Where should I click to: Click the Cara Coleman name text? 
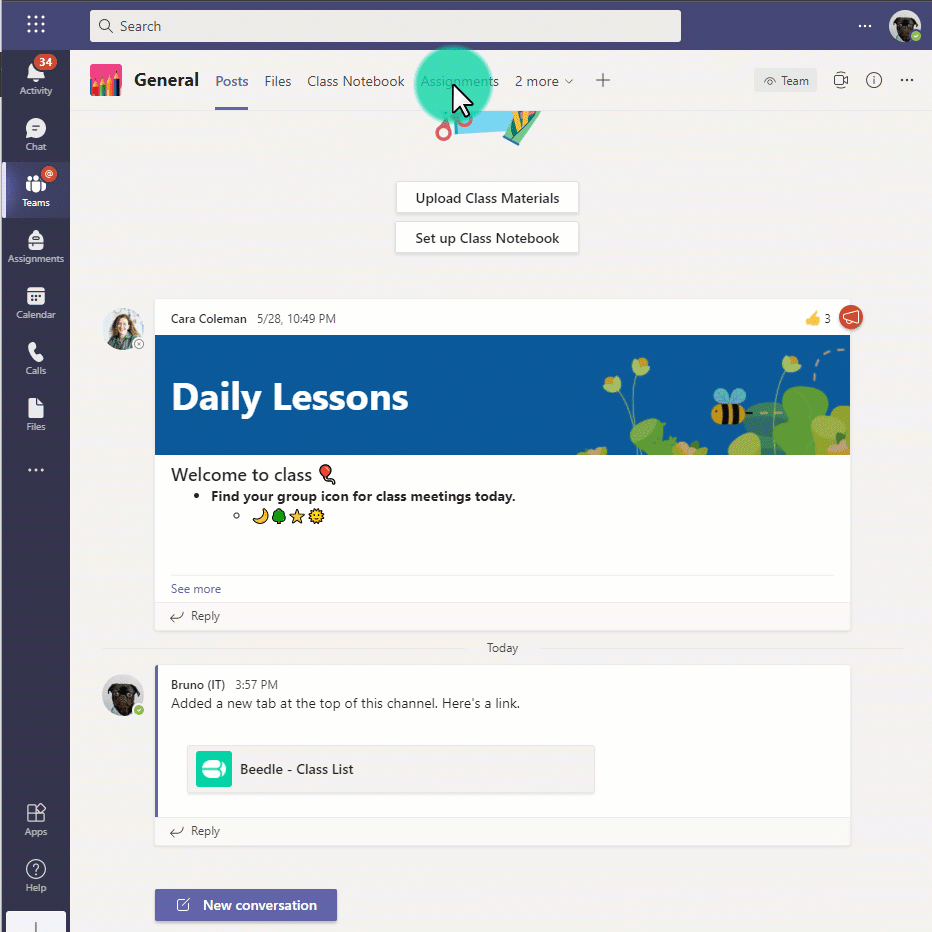[209, 319]
